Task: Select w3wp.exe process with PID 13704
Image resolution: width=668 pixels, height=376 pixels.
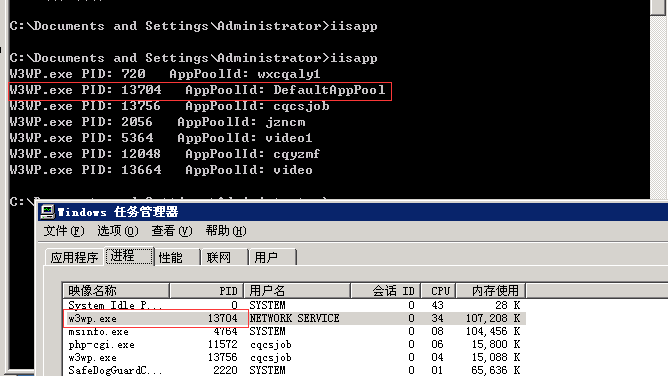Action: tap(294, 319)
